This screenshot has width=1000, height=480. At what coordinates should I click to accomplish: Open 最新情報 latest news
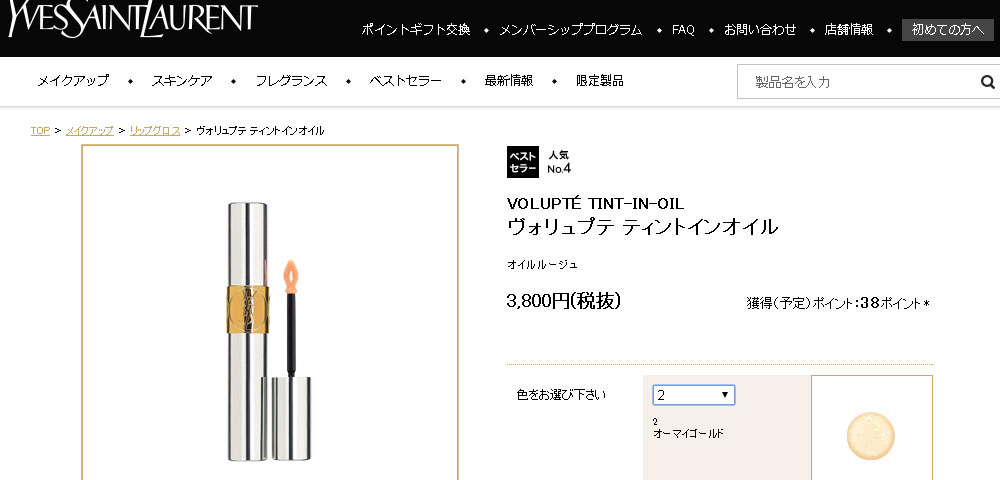click(x=508, y=81)
